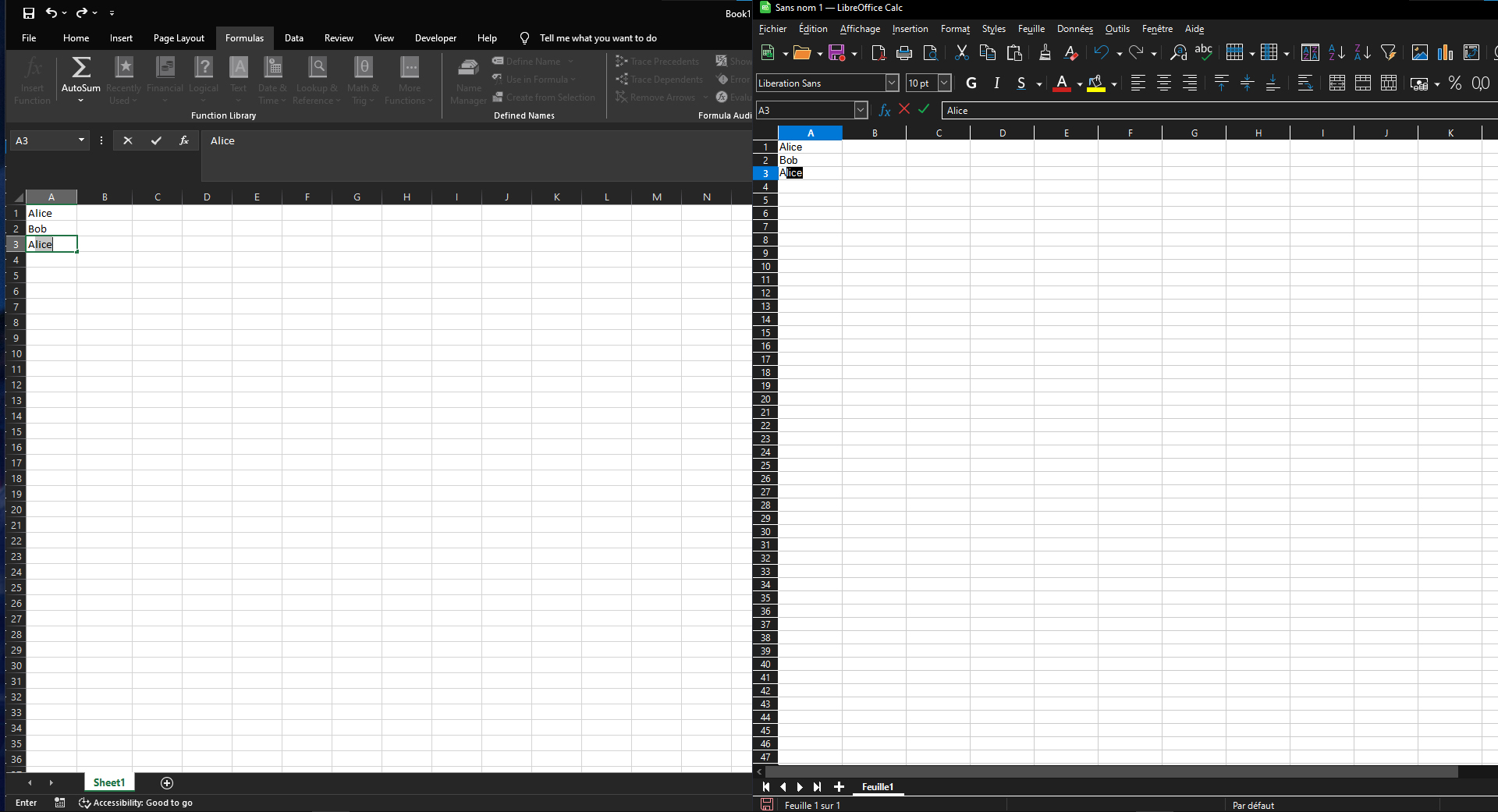Image resolution: width=1498 pixels, height=812 pixels.
Task: Click the Clone Formatting paintbrush icon
Action: (1045, 52)
